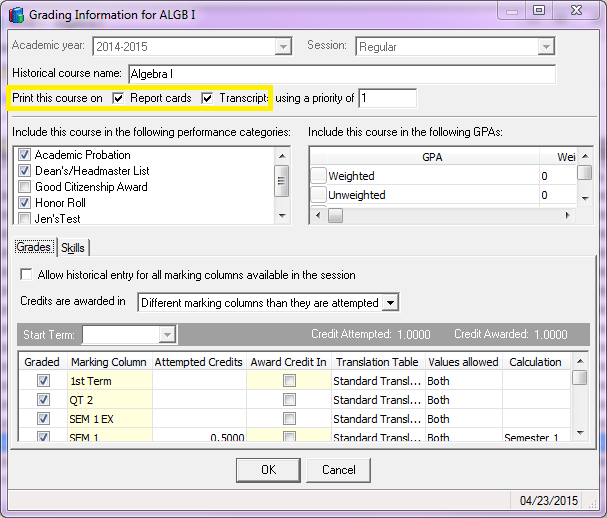Check Award Credit In for SEM 1 EX
607x518 pixels.
click(x=289, y=419)
